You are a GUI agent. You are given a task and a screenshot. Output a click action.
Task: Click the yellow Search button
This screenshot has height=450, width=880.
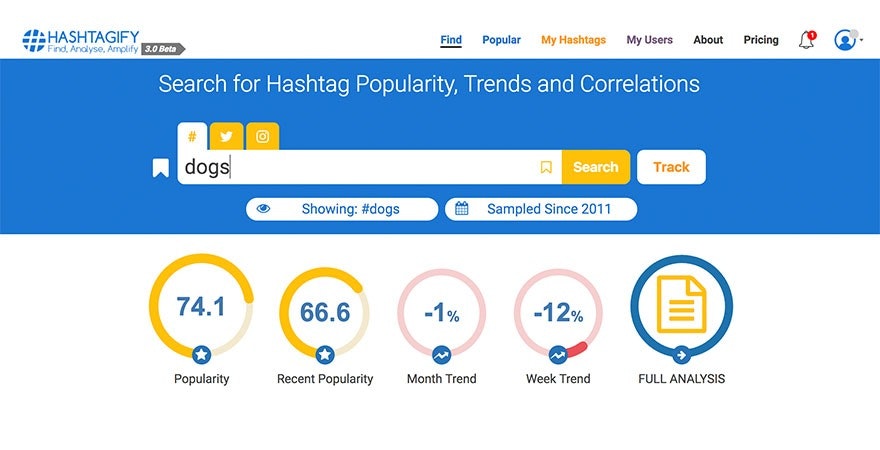click(595, 167)
